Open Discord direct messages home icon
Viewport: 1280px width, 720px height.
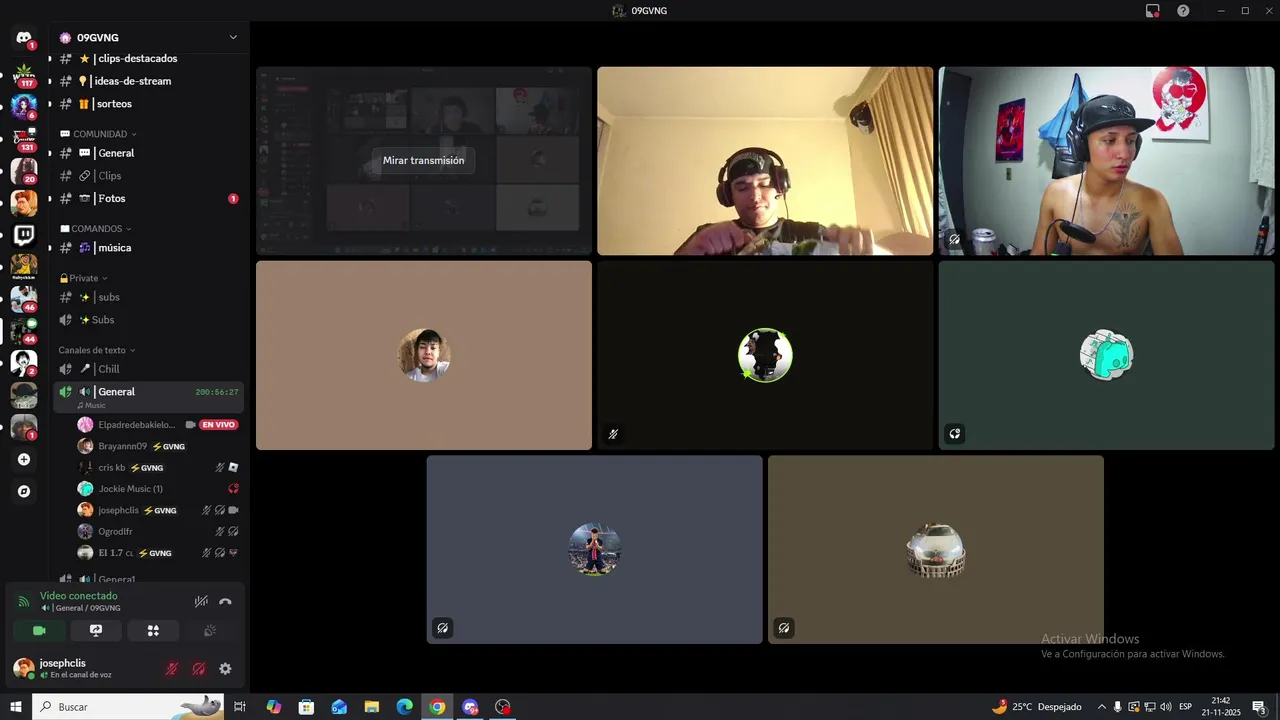pos(24,39)
